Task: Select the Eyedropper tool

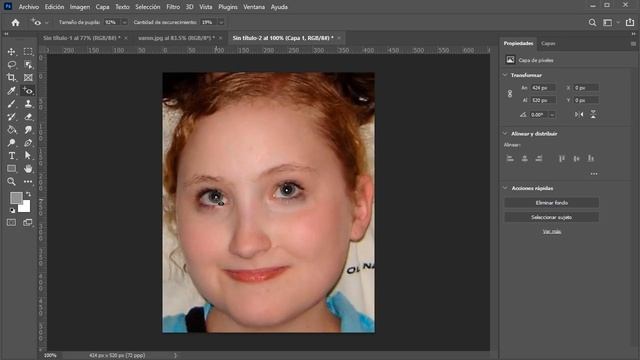Action: coord(11,91)
